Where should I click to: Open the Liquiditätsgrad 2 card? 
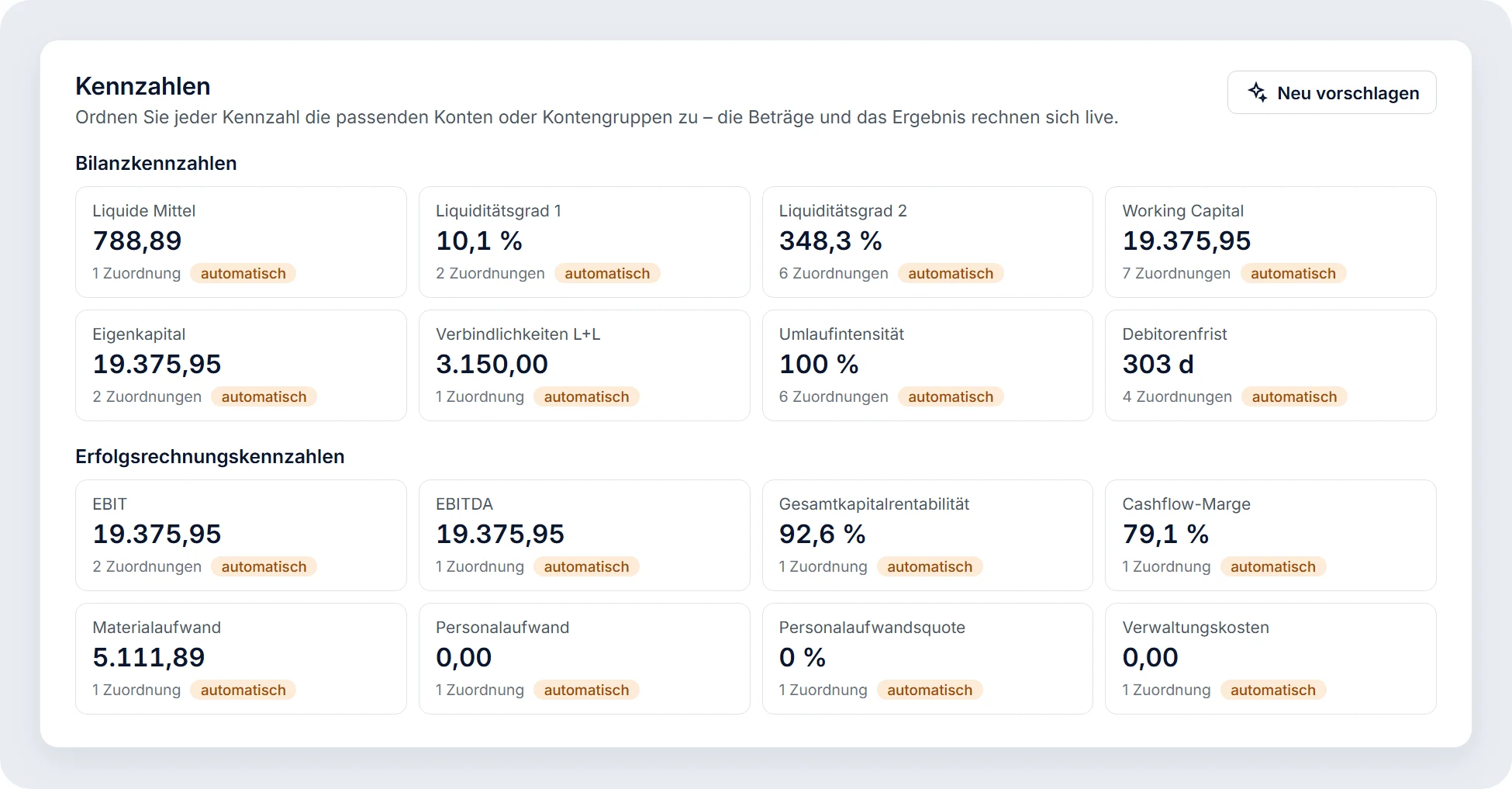click(927, 242)
